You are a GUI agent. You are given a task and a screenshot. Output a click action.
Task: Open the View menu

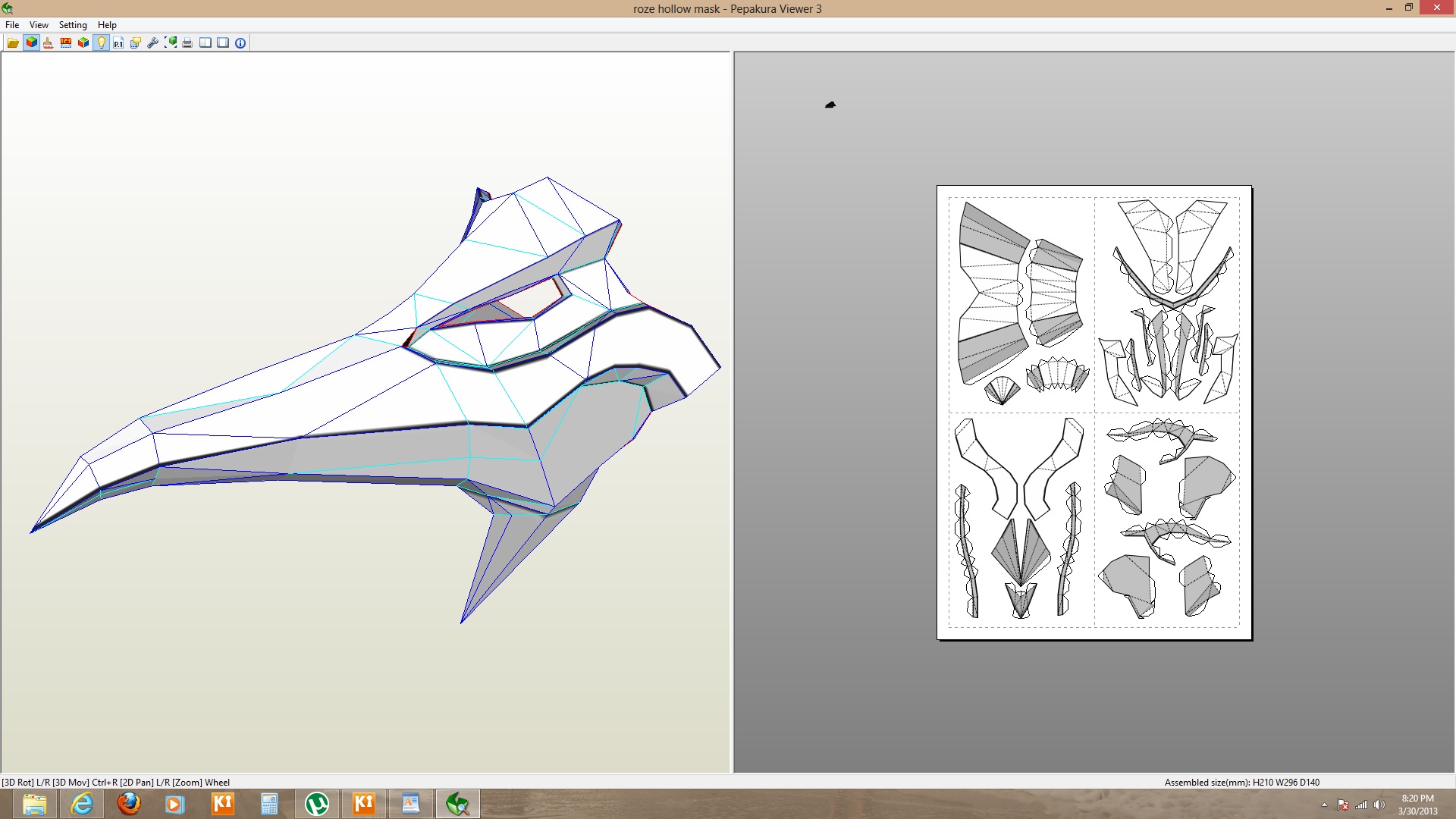[x=39, y=25]
